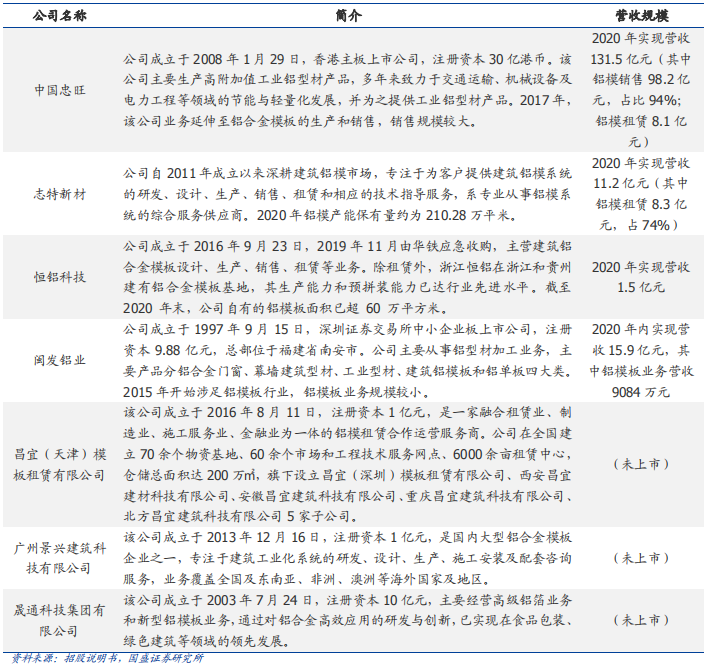The image size is (710, 665).
Task: Click the 恒铝科技 description starting 公司成立于2016年9月23日
Action: click(347, 277)
